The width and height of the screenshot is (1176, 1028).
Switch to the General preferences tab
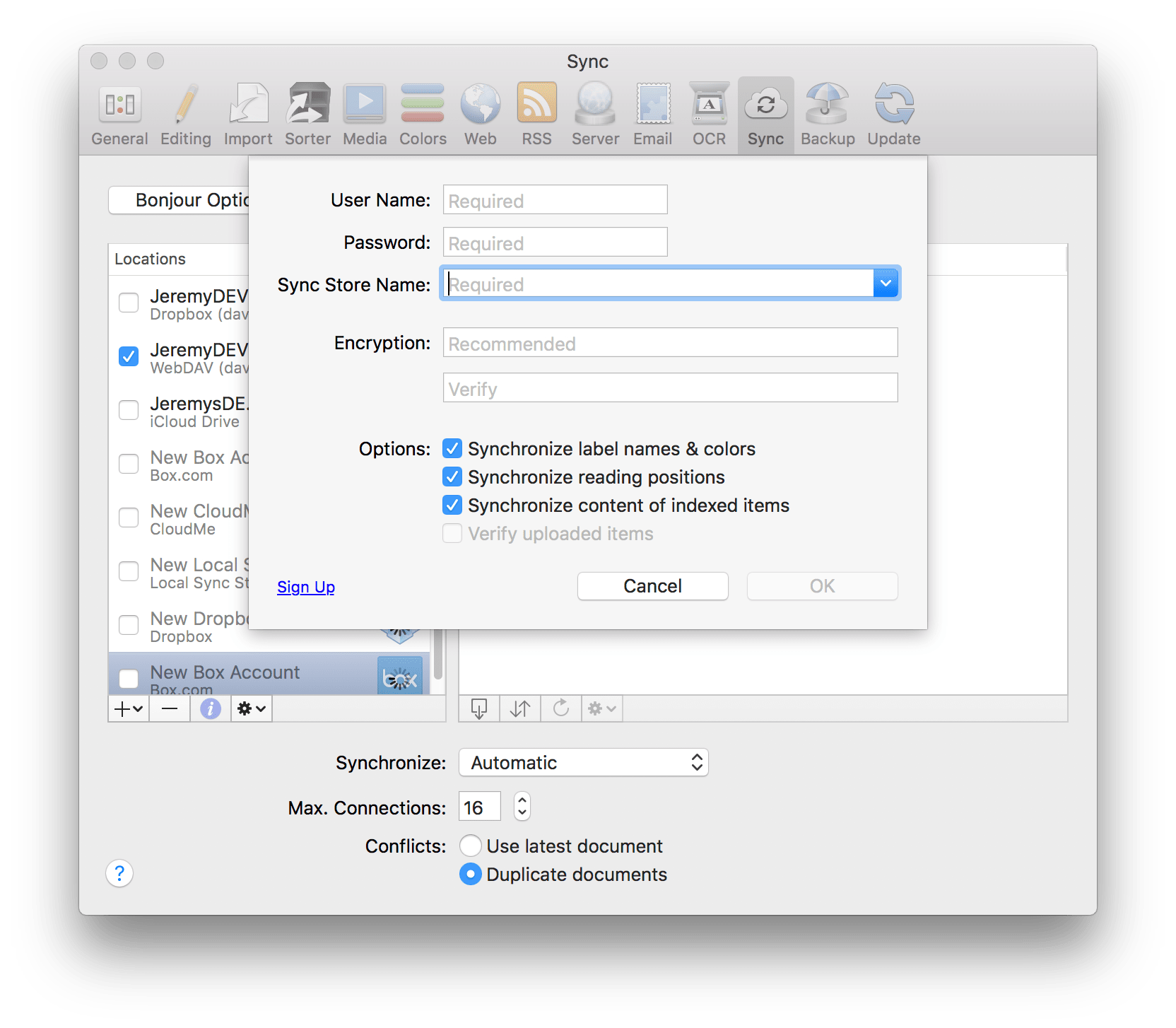click(x=119, y=115)
